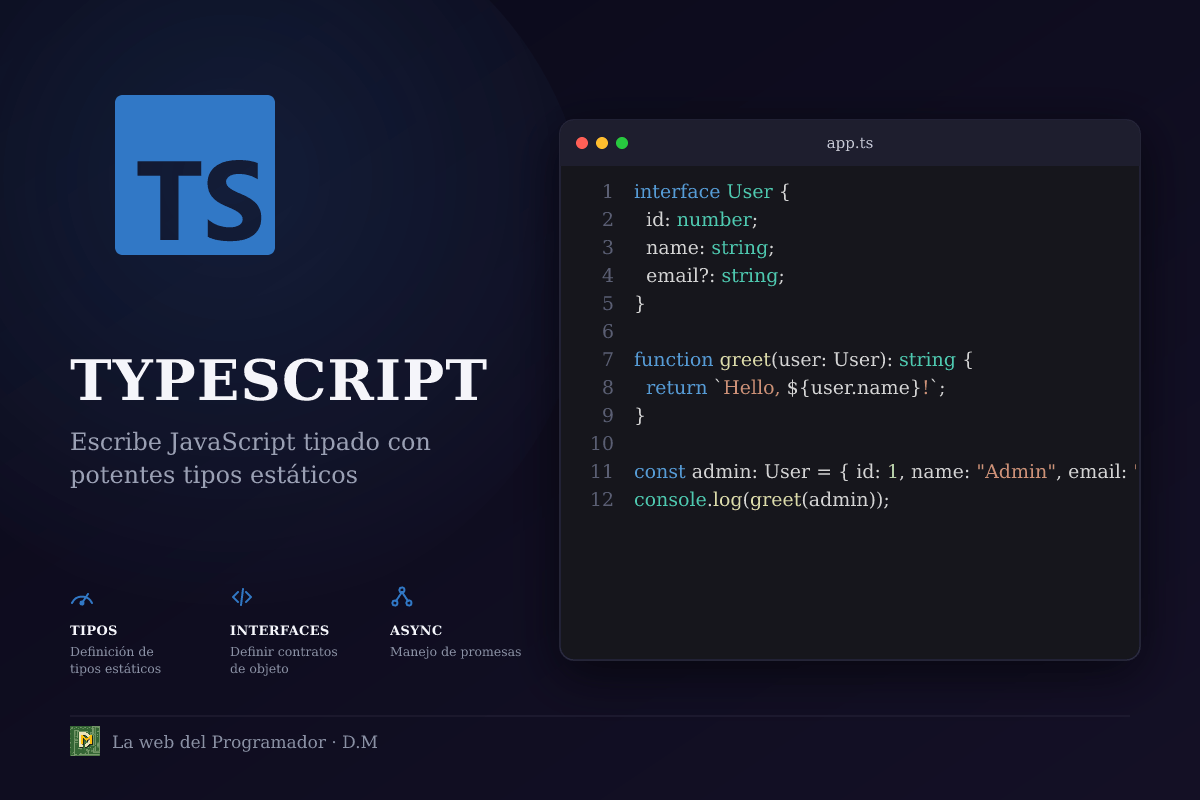
Task: Click the branch nodes icon above ASYNC
Action: coord(402,597)
